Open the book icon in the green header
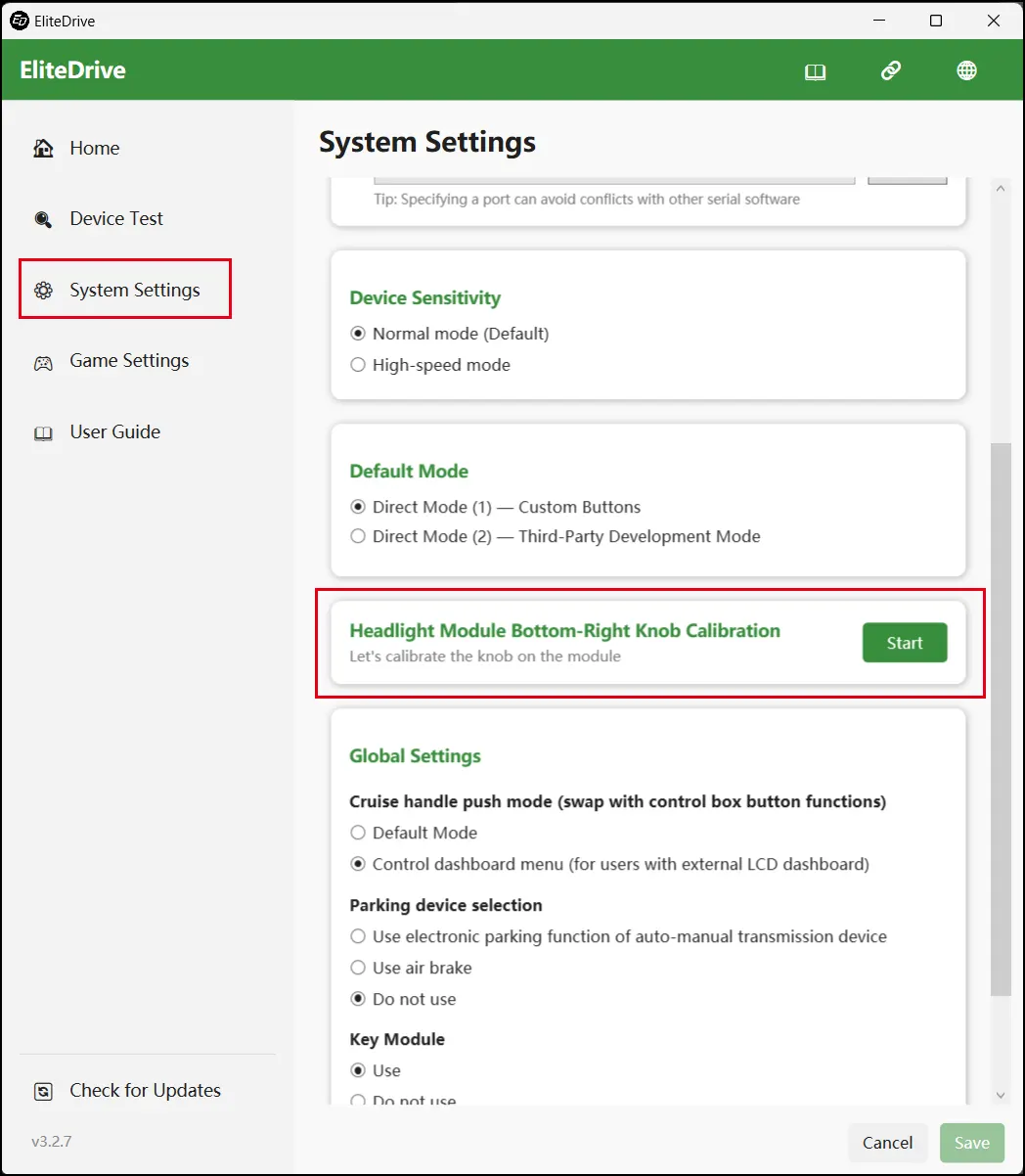This screenshot has height=1176, width=1025. pyautogui.click(x=815, y=71)
